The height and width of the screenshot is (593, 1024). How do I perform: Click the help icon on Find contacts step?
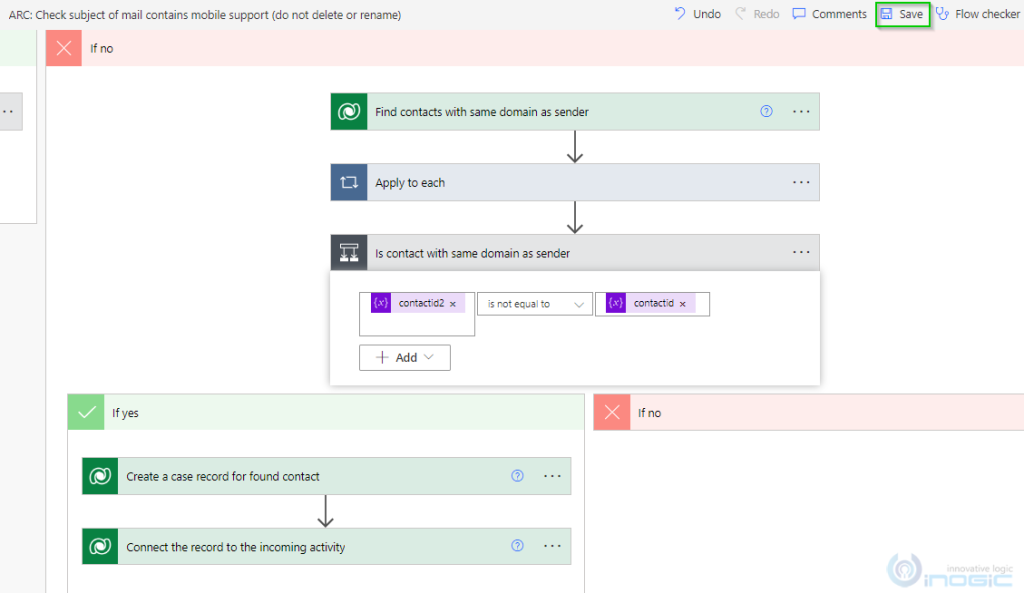click(x=766, y=111)
